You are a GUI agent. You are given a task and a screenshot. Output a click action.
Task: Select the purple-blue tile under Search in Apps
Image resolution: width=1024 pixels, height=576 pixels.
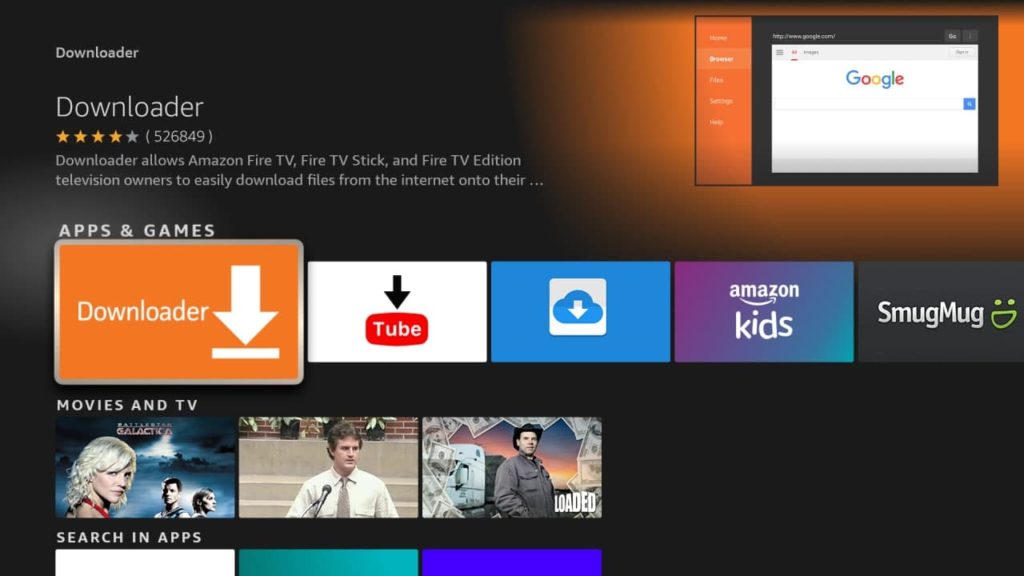(512, 562)
